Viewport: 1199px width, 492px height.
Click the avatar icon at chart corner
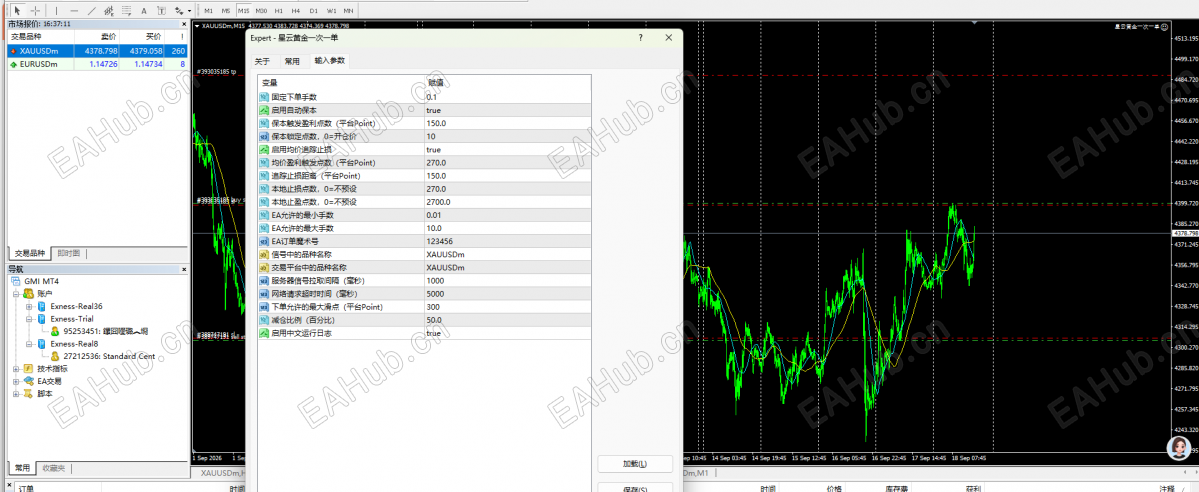click(x=1179, y=448)
